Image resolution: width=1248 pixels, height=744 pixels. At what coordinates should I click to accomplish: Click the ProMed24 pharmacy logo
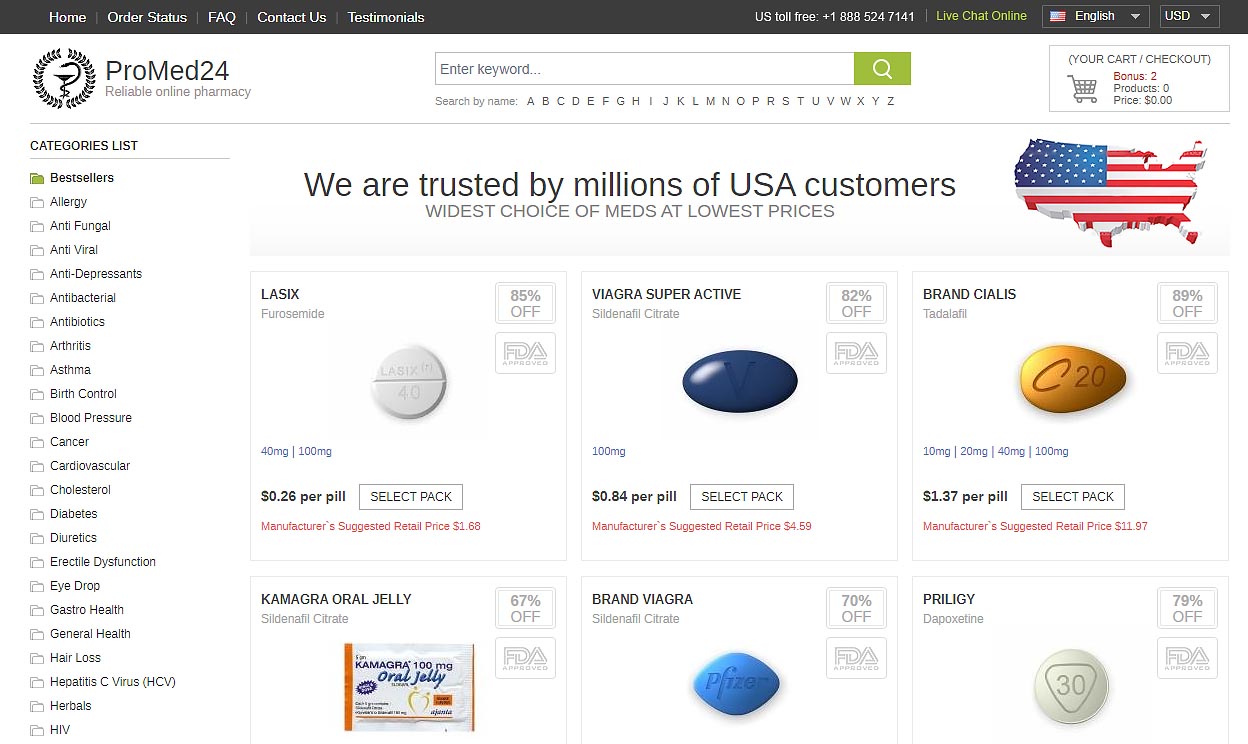pos(64,78)
